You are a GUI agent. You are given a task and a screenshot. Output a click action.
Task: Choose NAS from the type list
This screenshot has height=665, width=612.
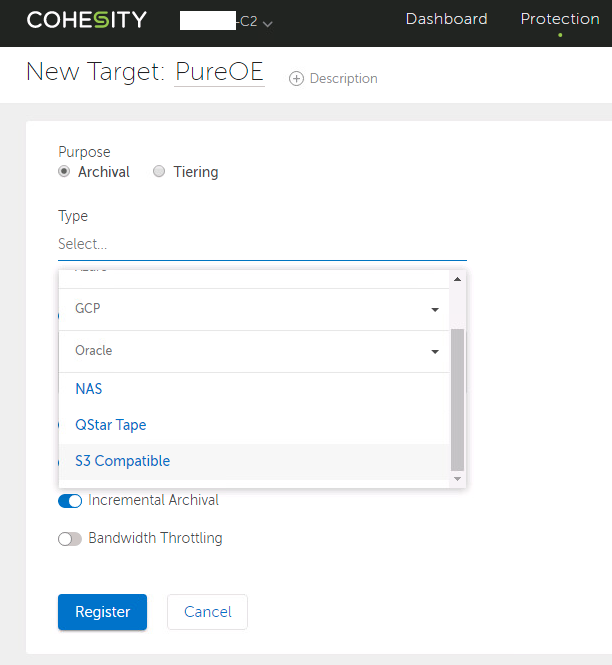click(254, 389)
